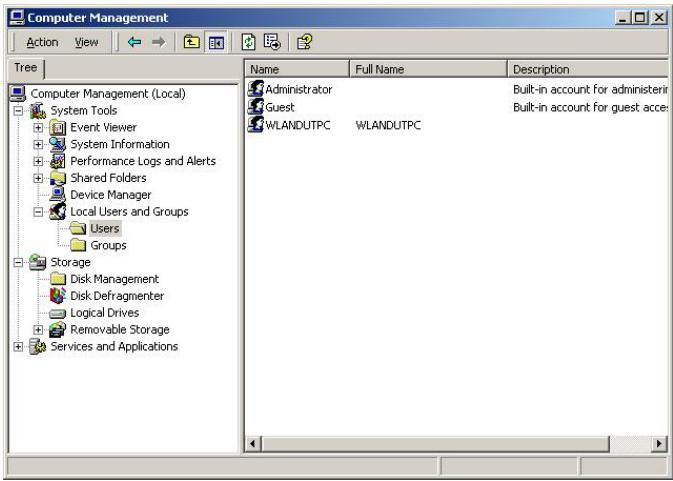Click the Up one level toolbar icon
The width and height of the screenshot is (673, 481).
[x=191, y=42]
